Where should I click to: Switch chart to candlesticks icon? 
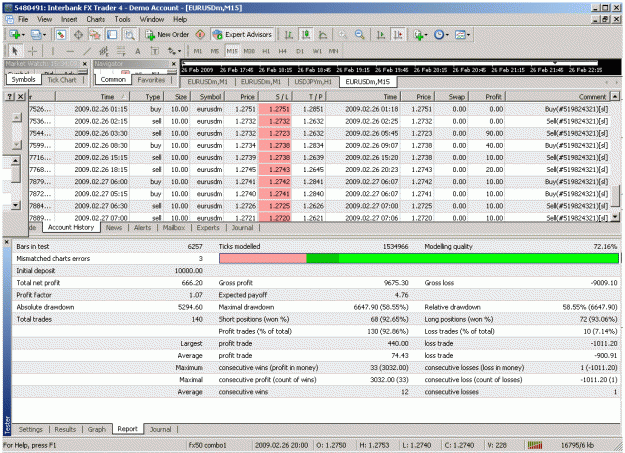pos(306,35)
